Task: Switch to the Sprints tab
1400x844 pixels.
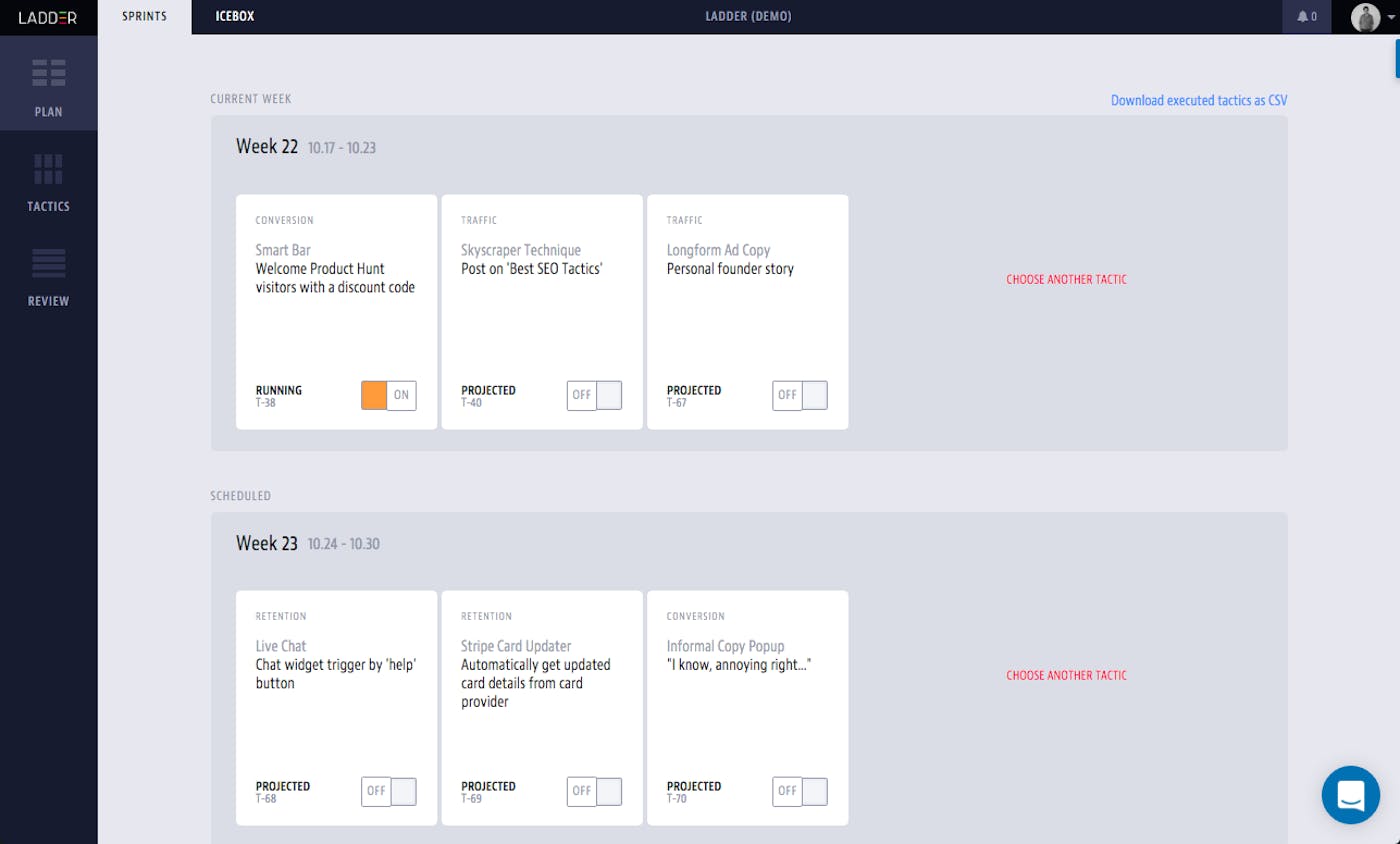Action: click(x=144, y=17)
